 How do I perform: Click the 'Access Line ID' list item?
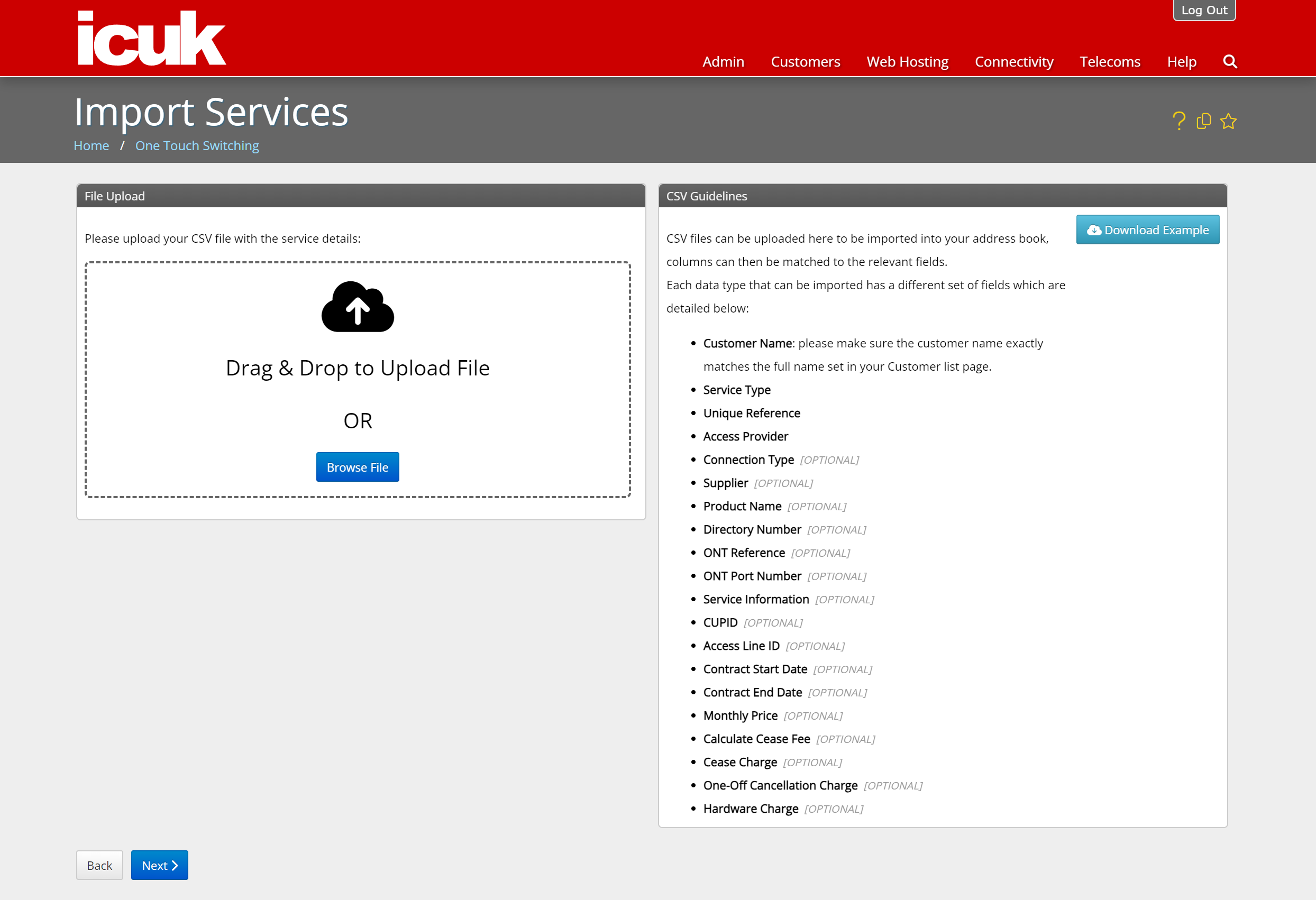point(773,645)
